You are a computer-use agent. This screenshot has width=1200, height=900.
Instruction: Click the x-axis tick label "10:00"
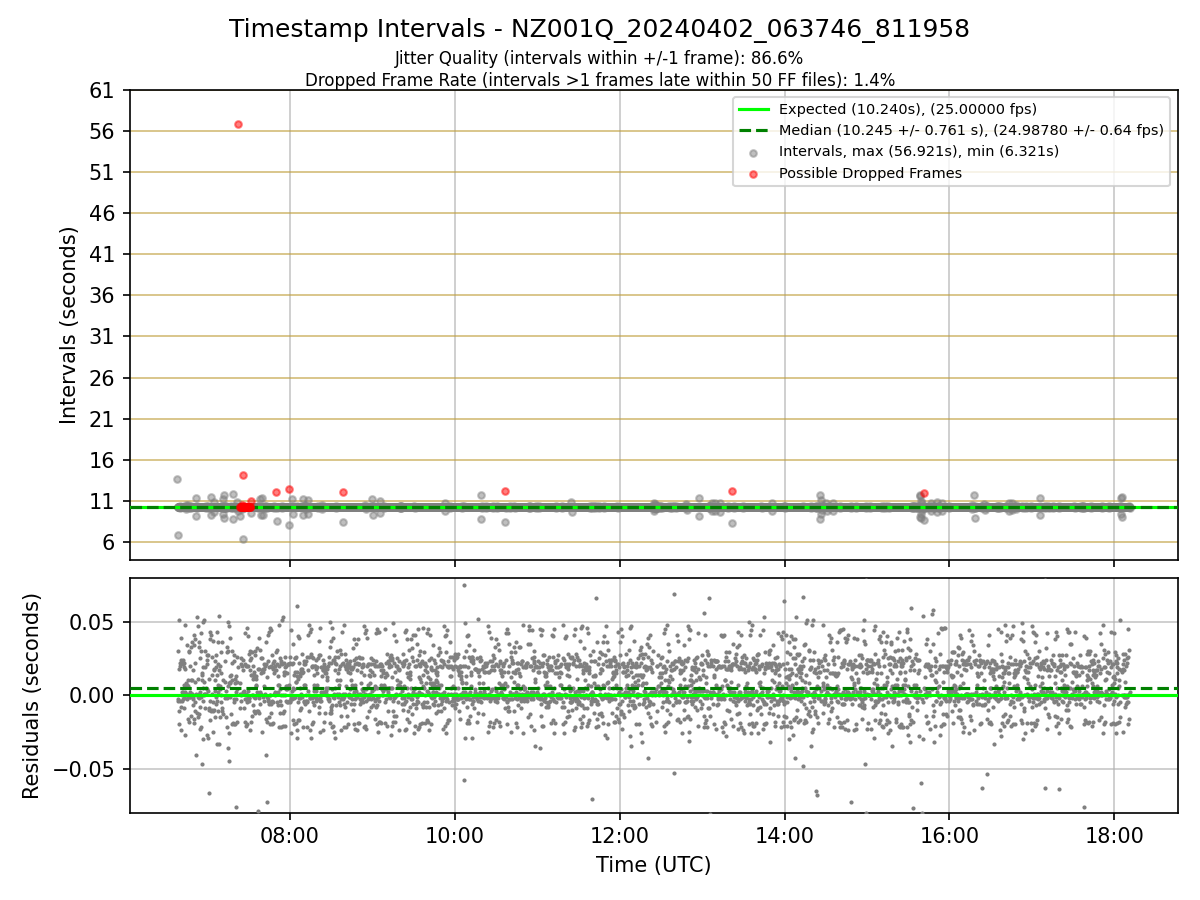(455, 836)
